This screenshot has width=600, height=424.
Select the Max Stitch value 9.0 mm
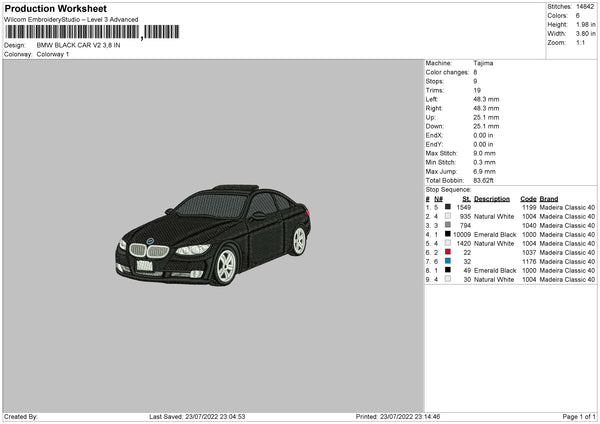coord(484,153)
